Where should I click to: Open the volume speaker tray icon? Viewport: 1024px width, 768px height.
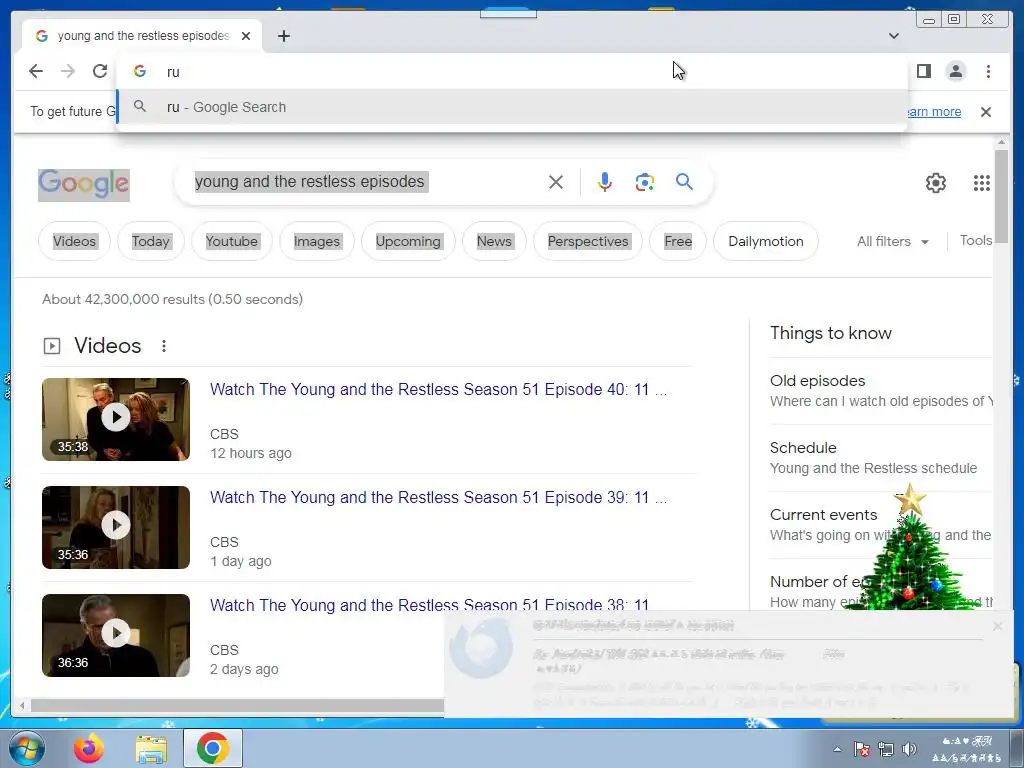pyautogui.click(x=908, y=749)
